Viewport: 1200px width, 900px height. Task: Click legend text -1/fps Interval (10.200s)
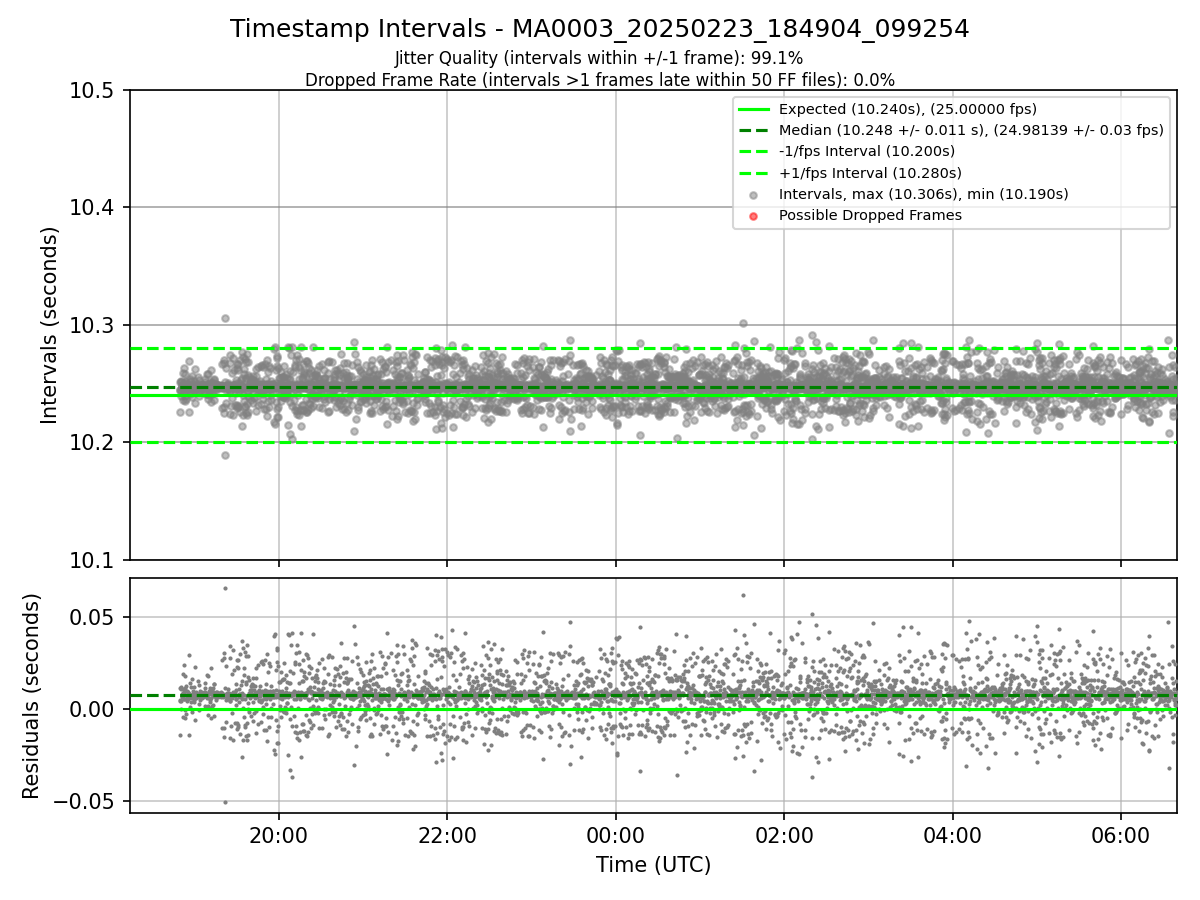[x=867, y=151]
